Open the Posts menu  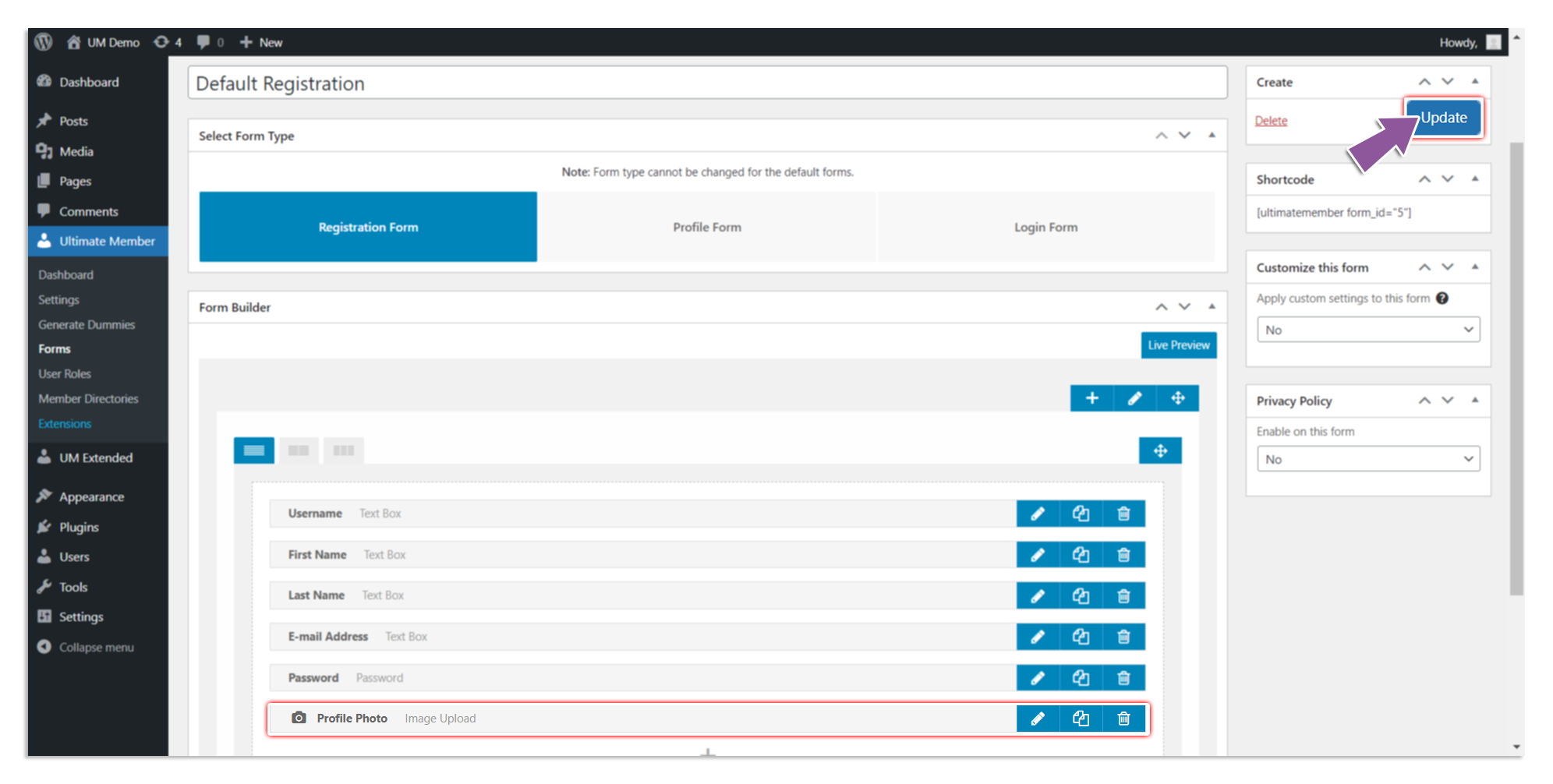tap(73, 121)
